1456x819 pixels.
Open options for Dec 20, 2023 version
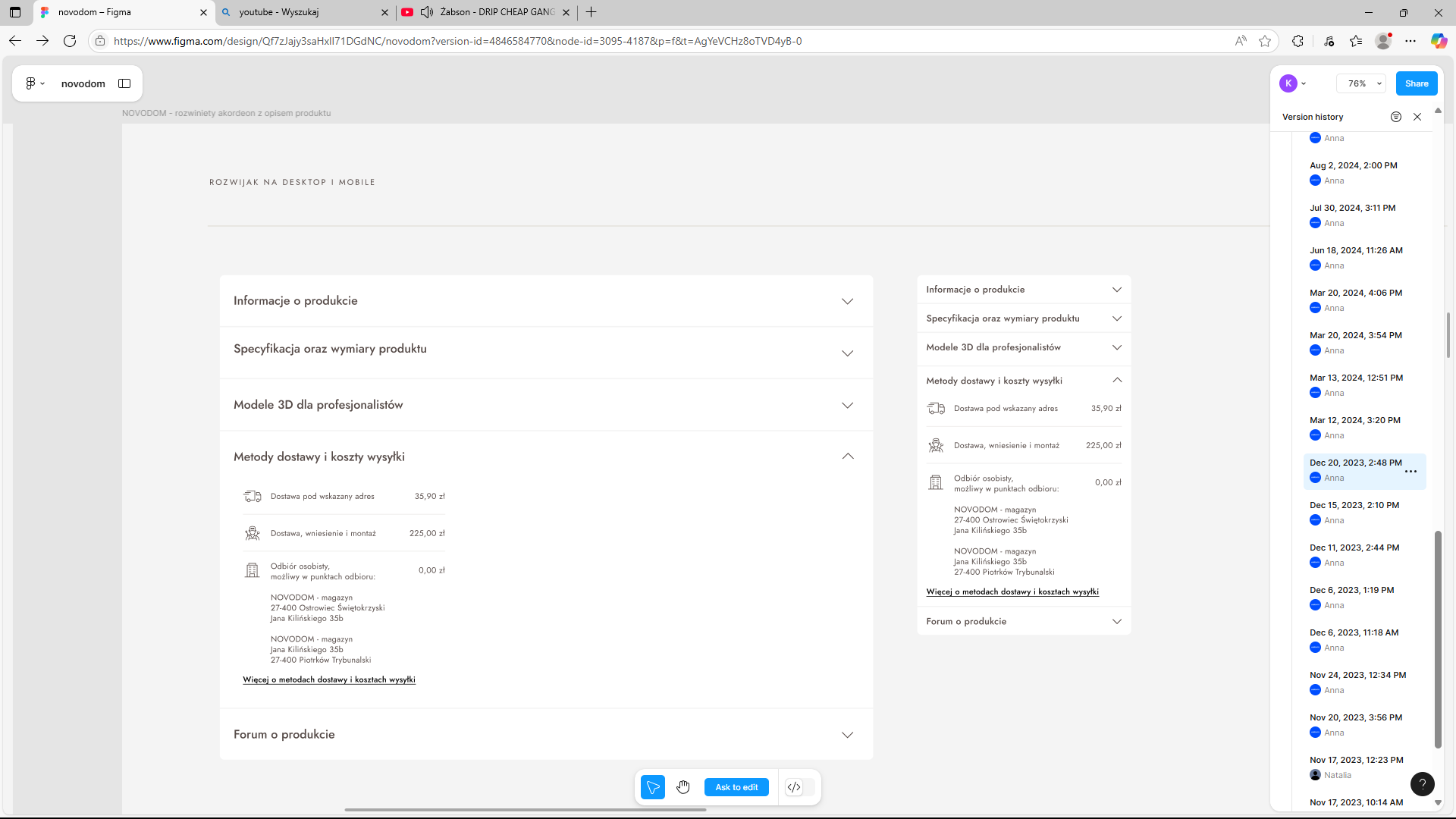coord(1410,472)
